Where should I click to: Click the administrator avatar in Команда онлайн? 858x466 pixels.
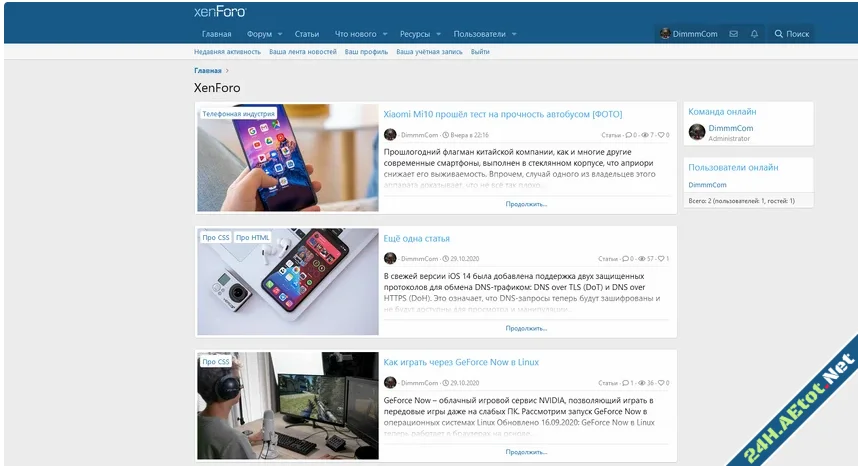tap(697, 132)
